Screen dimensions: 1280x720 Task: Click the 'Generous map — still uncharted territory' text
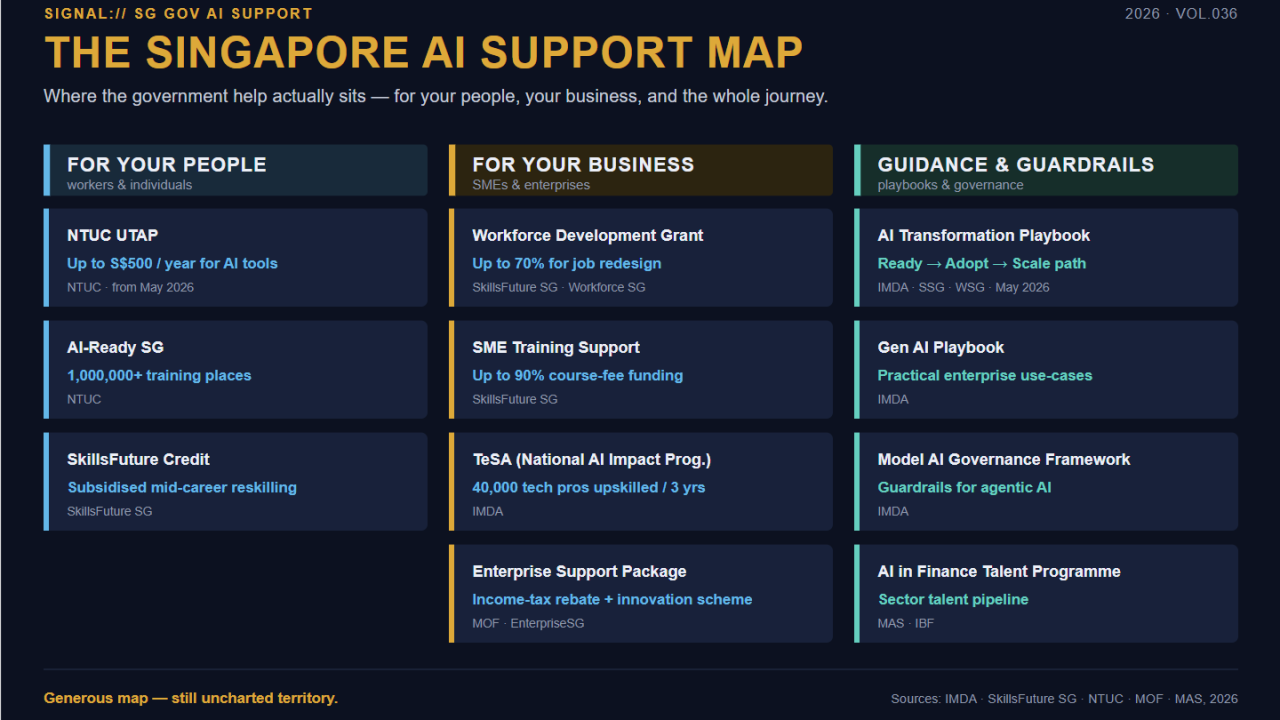point(191,698)
